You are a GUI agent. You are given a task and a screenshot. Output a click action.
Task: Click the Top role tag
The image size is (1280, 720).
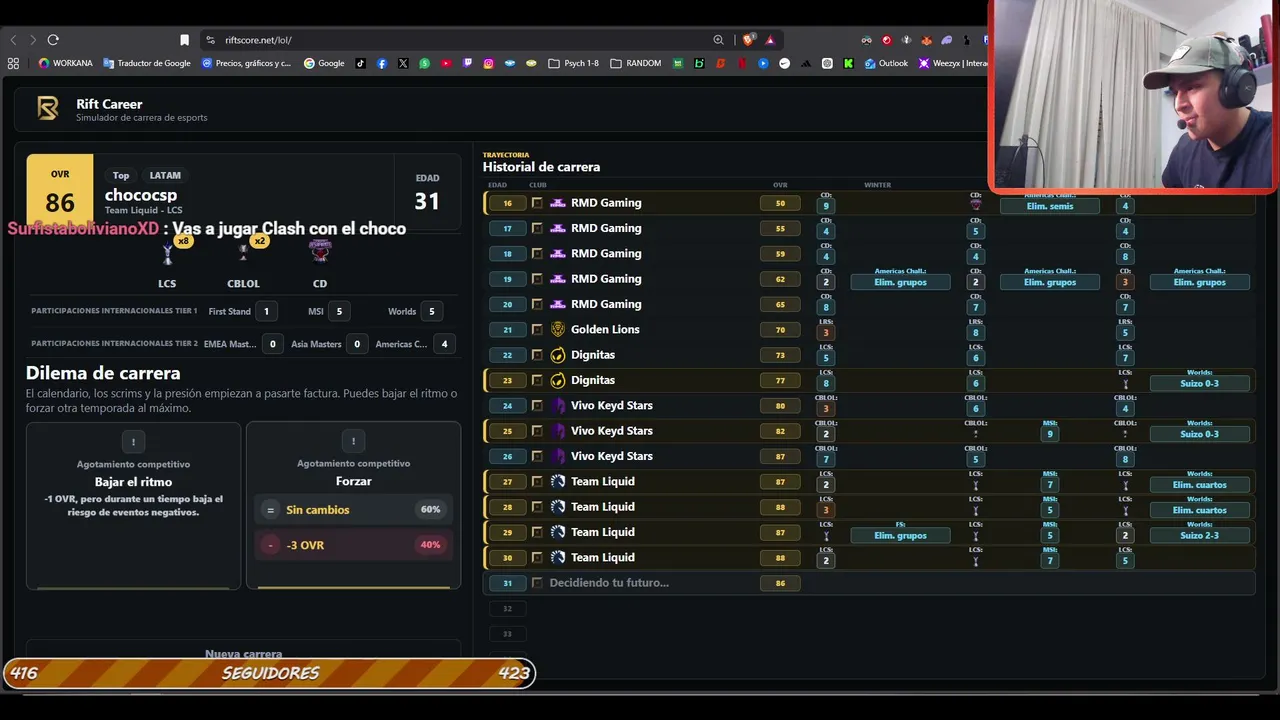pos(121,175)
